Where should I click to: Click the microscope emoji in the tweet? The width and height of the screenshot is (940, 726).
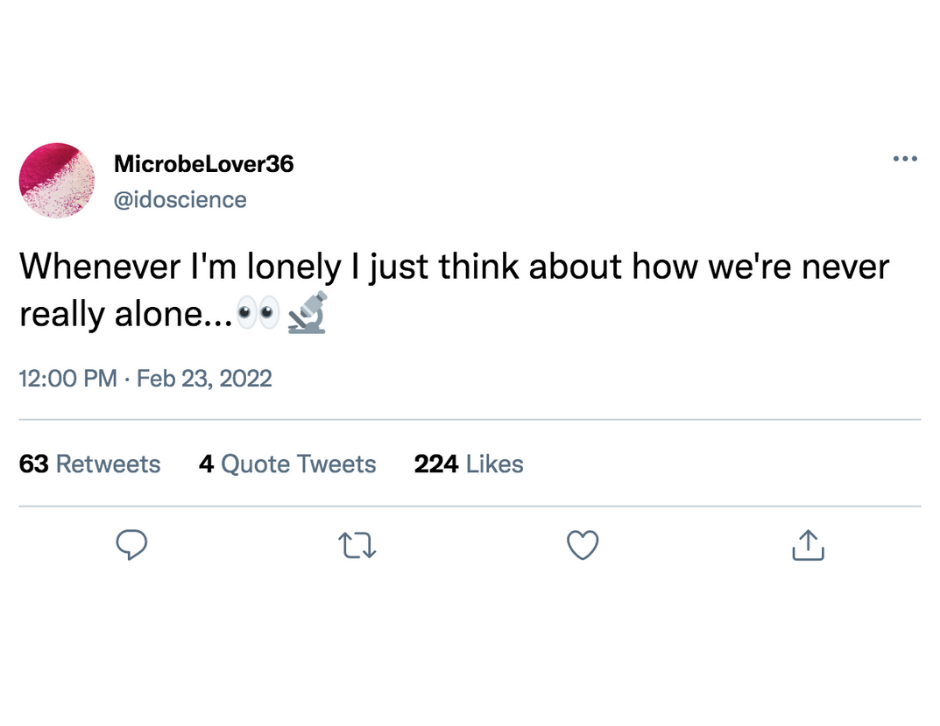(x=306, y=312)
